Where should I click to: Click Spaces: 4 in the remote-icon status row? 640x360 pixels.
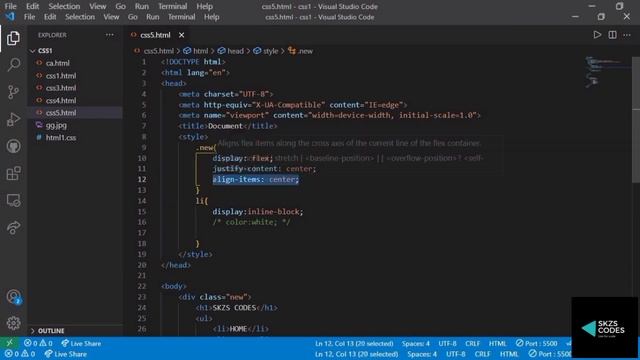[416, 344]
